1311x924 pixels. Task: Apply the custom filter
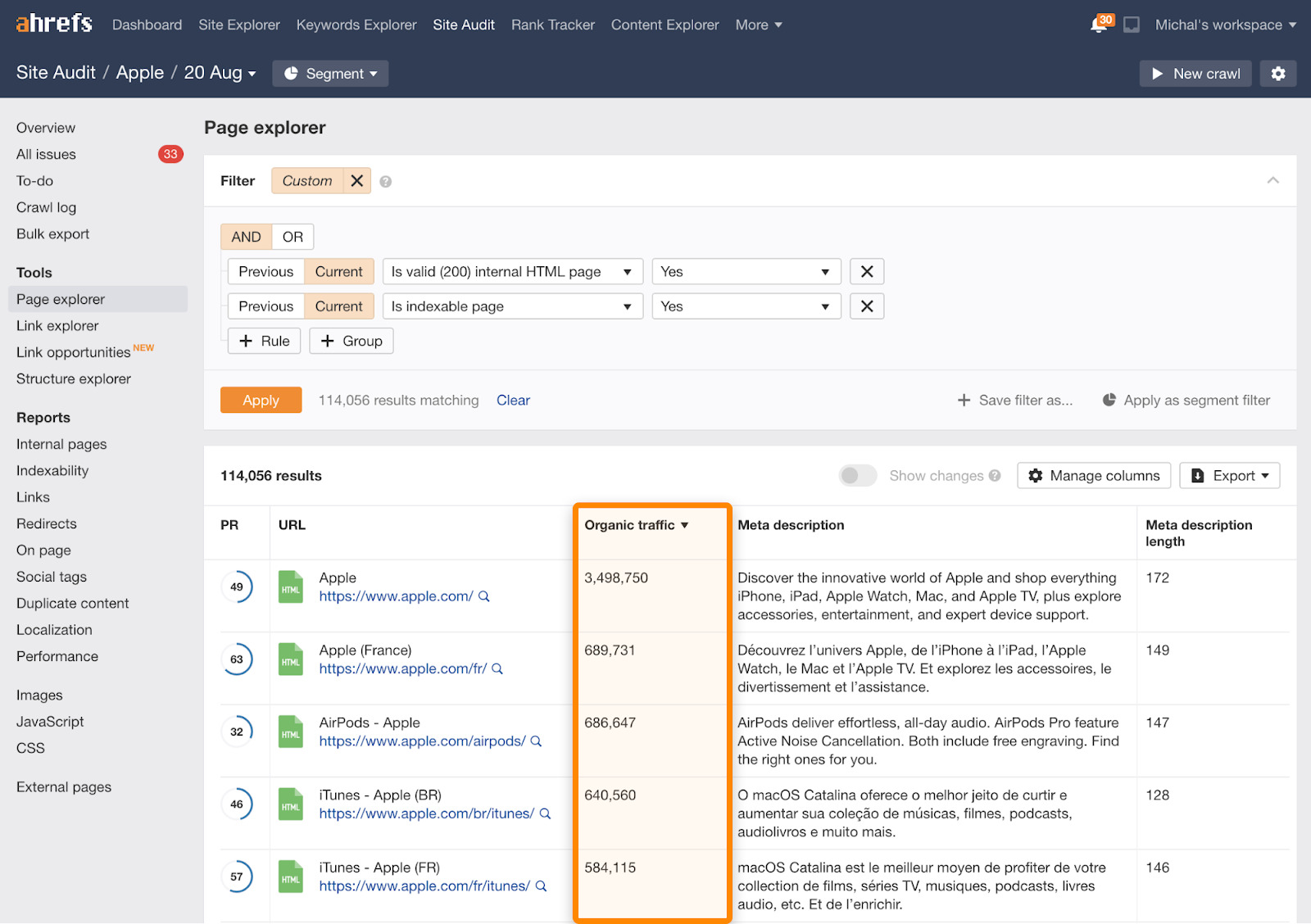261,400
